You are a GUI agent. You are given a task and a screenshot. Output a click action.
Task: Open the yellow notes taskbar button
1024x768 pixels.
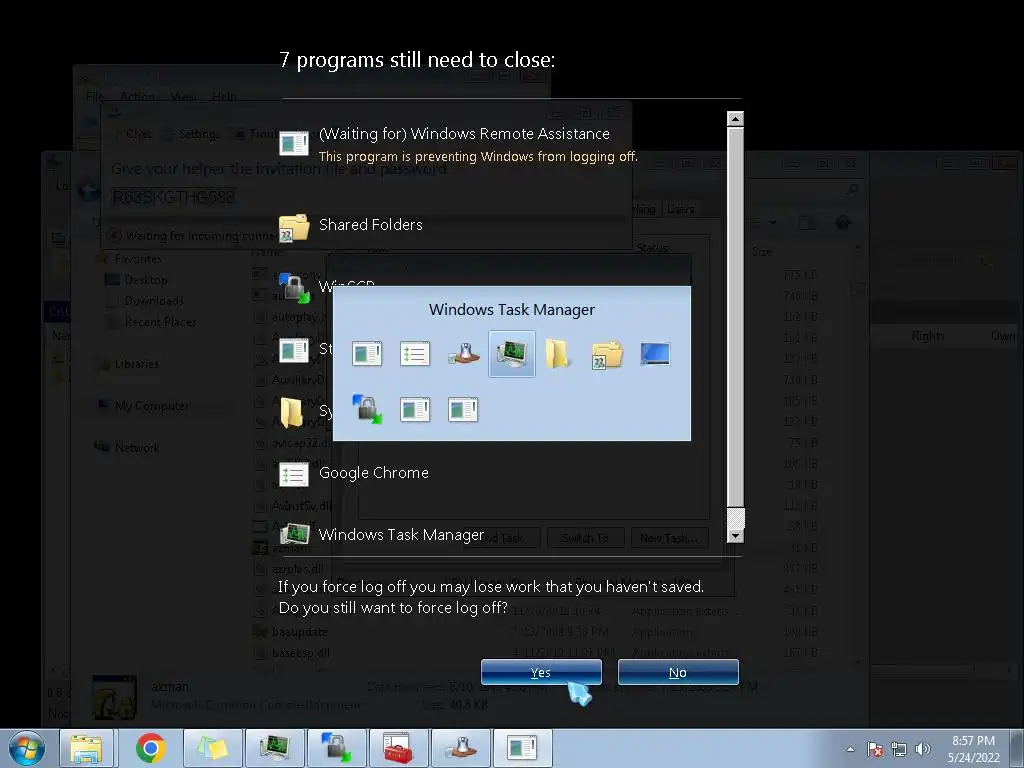[x=212, y=748]
